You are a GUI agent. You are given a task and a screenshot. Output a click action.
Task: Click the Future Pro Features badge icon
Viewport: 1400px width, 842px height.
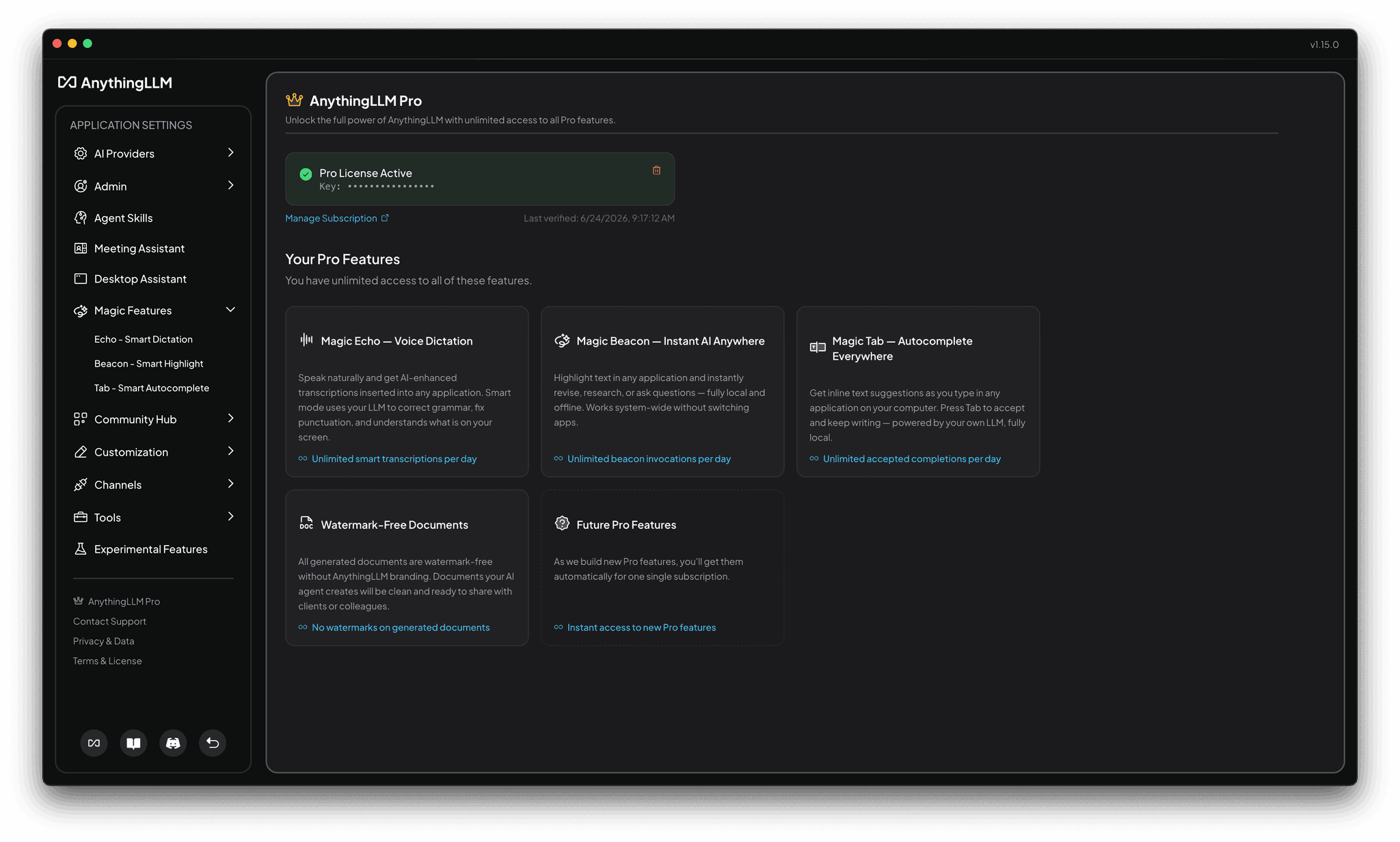(562, 523)
